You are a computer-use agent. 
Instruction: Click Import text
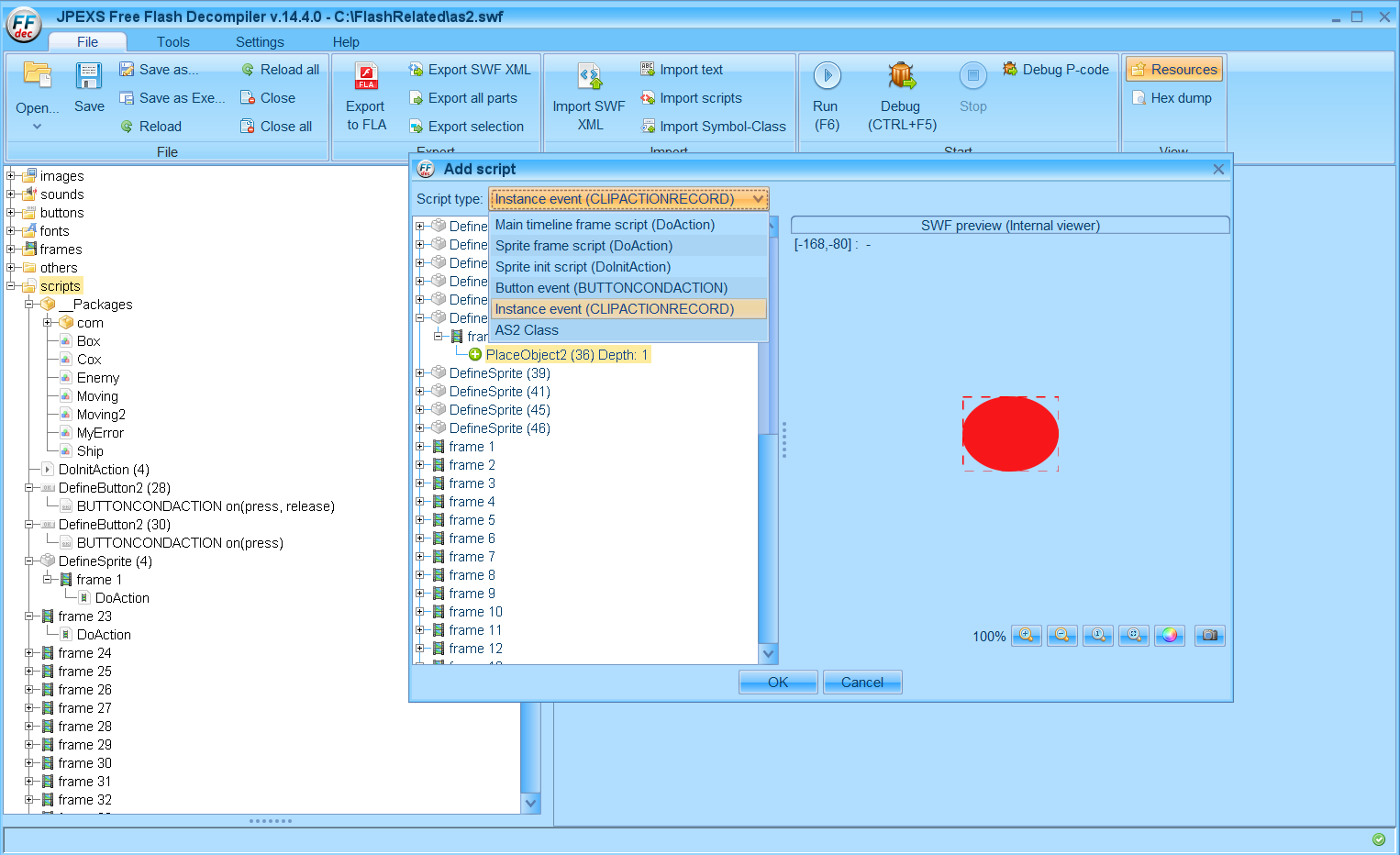(682, 70)
